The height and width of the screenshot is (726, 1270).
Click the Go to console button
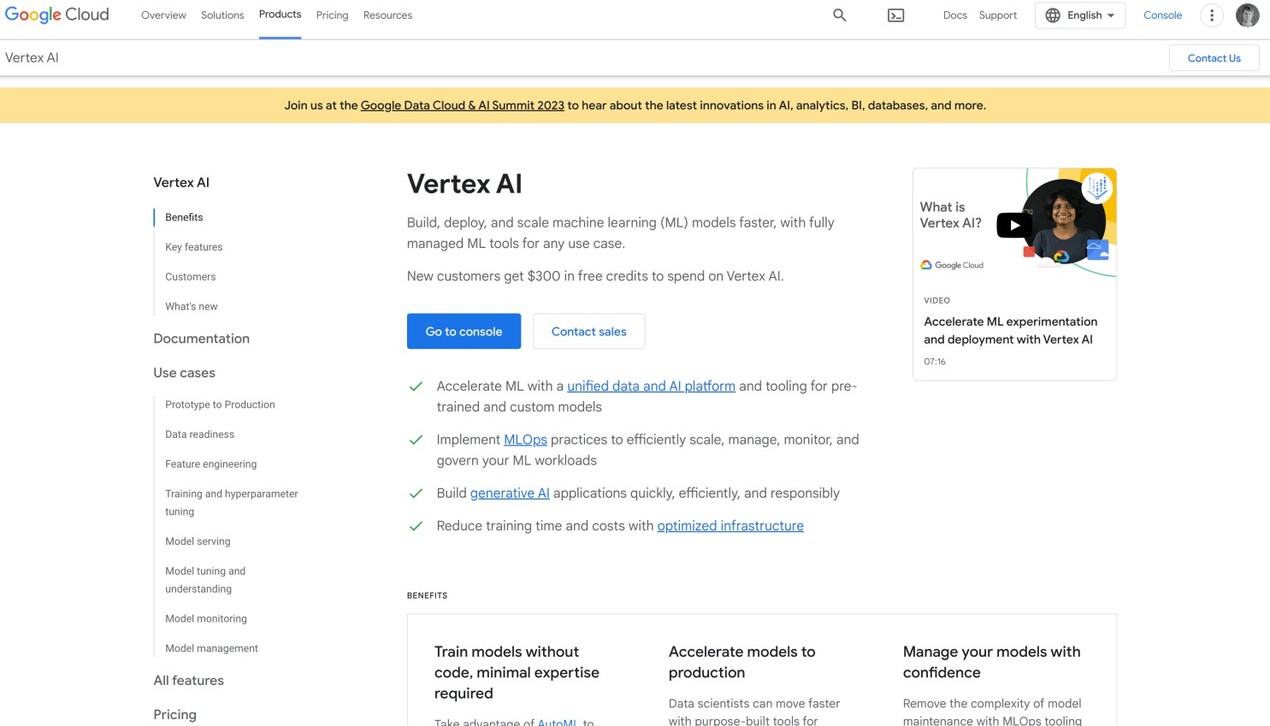tap(463, 331)
